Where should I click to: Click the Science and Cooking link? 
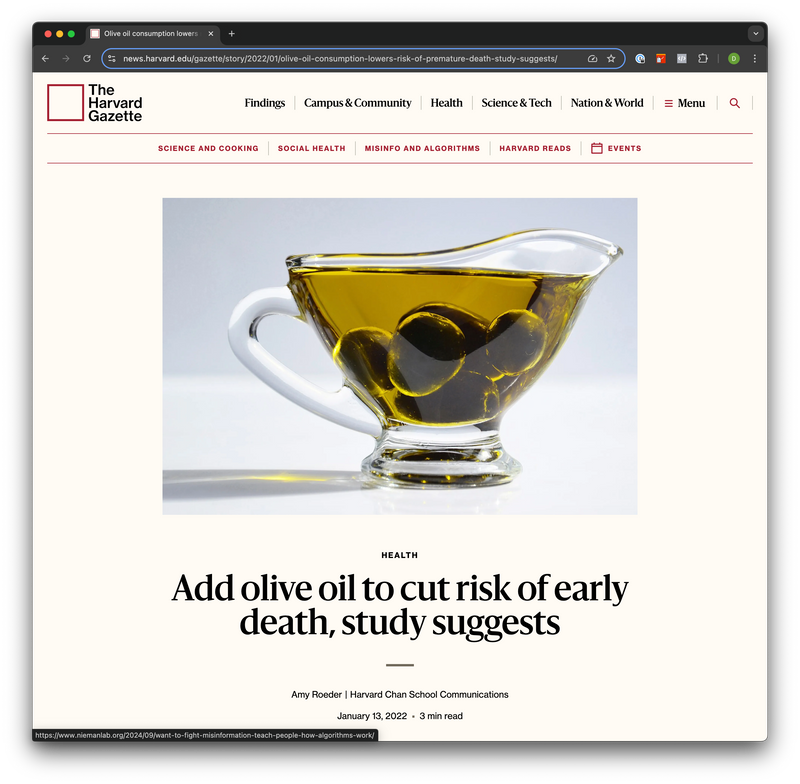pyautogui.click(x=208, y=148)
